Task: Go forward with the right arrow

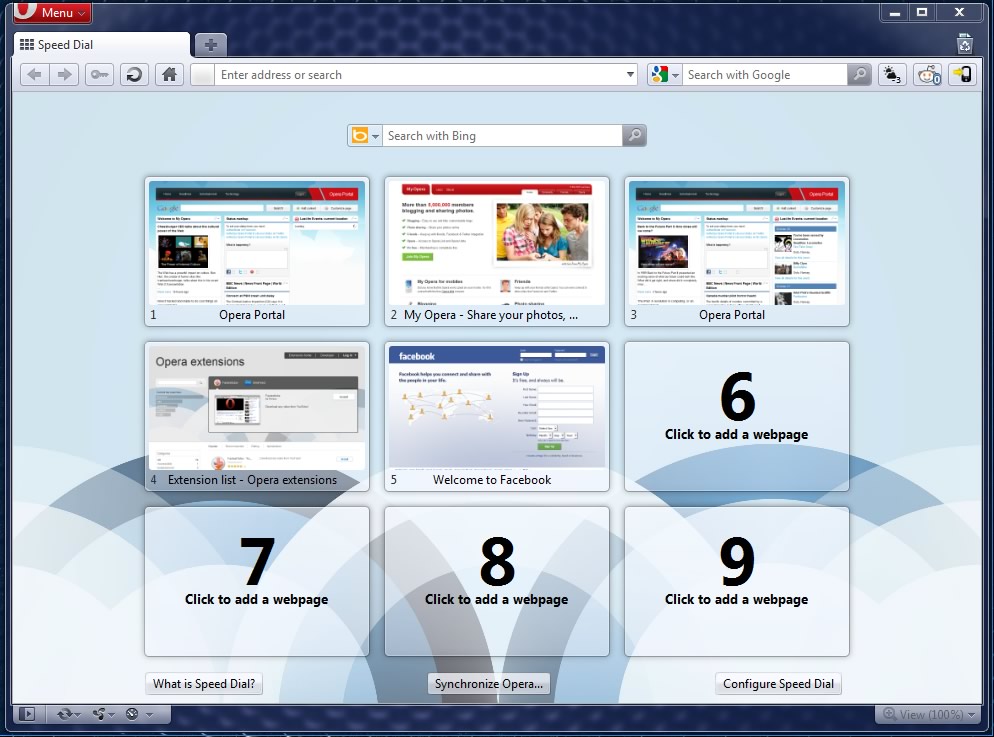Action: click(65, 75)
